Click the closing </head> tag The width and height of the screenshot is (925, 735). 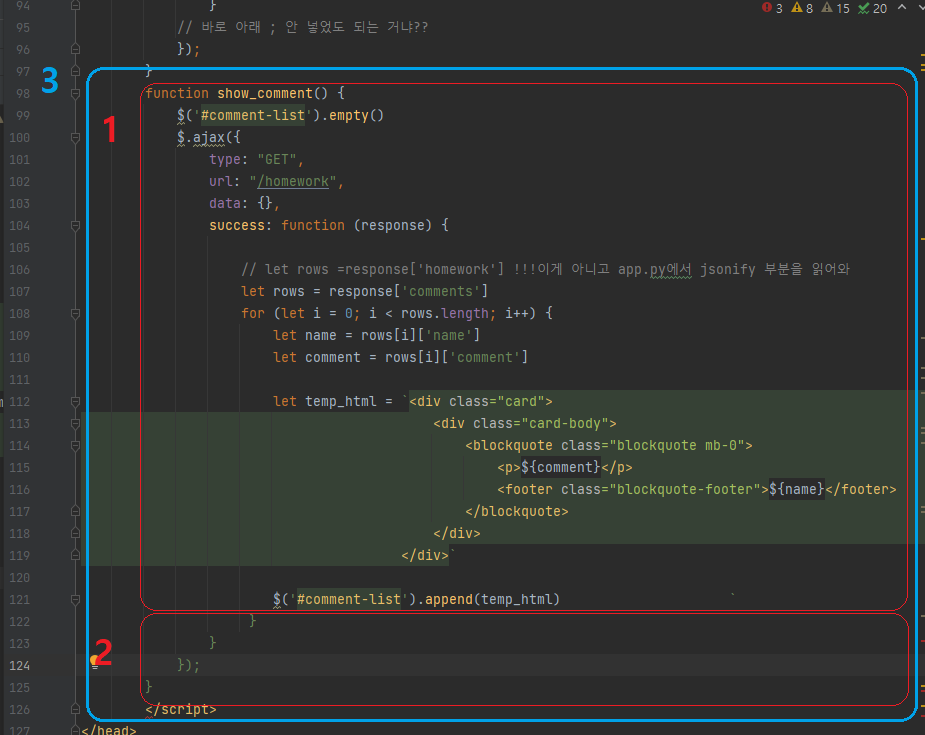coord(109,730)
